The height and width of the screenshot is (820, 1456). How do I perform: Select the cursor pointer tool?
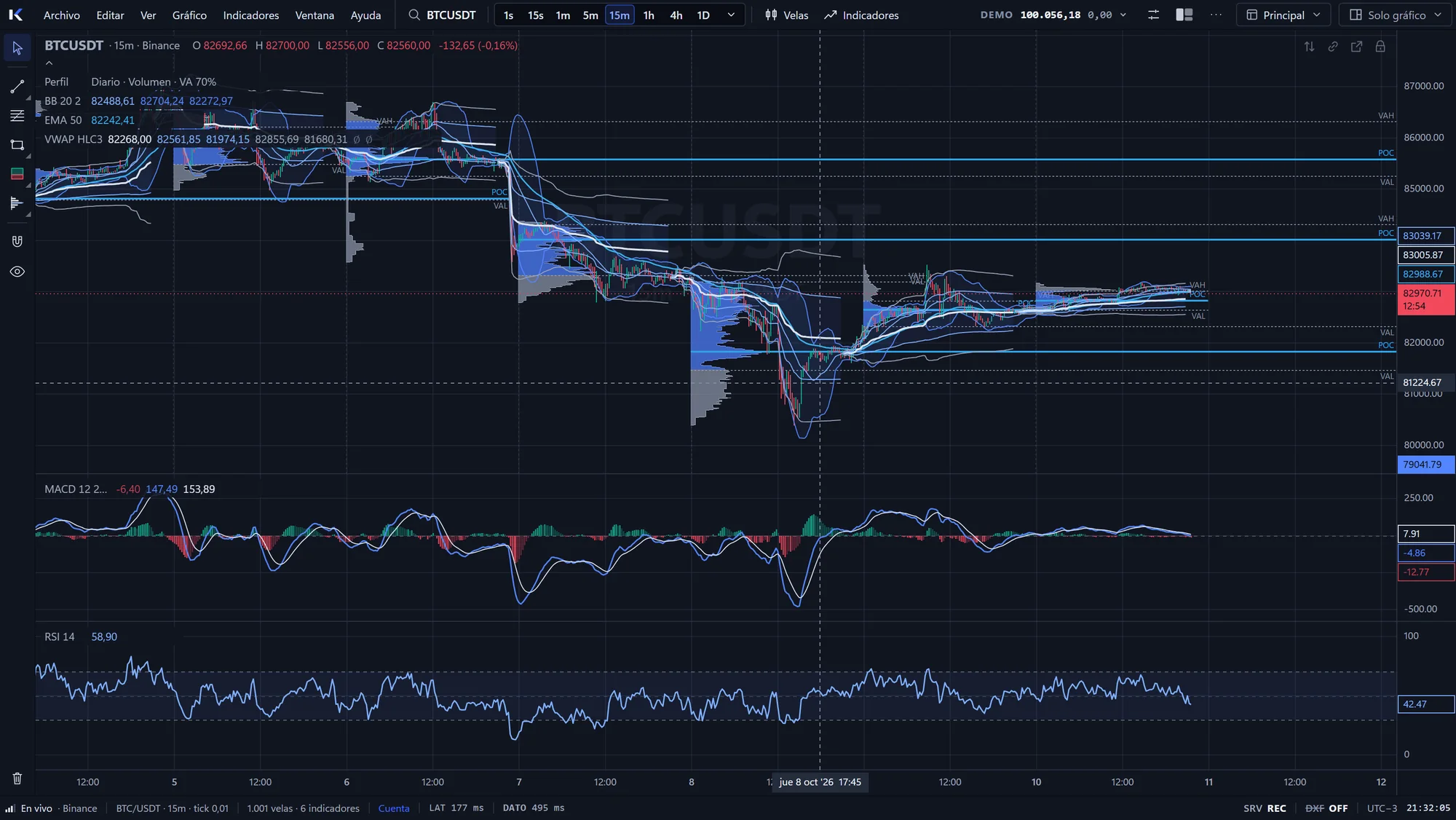17,48
